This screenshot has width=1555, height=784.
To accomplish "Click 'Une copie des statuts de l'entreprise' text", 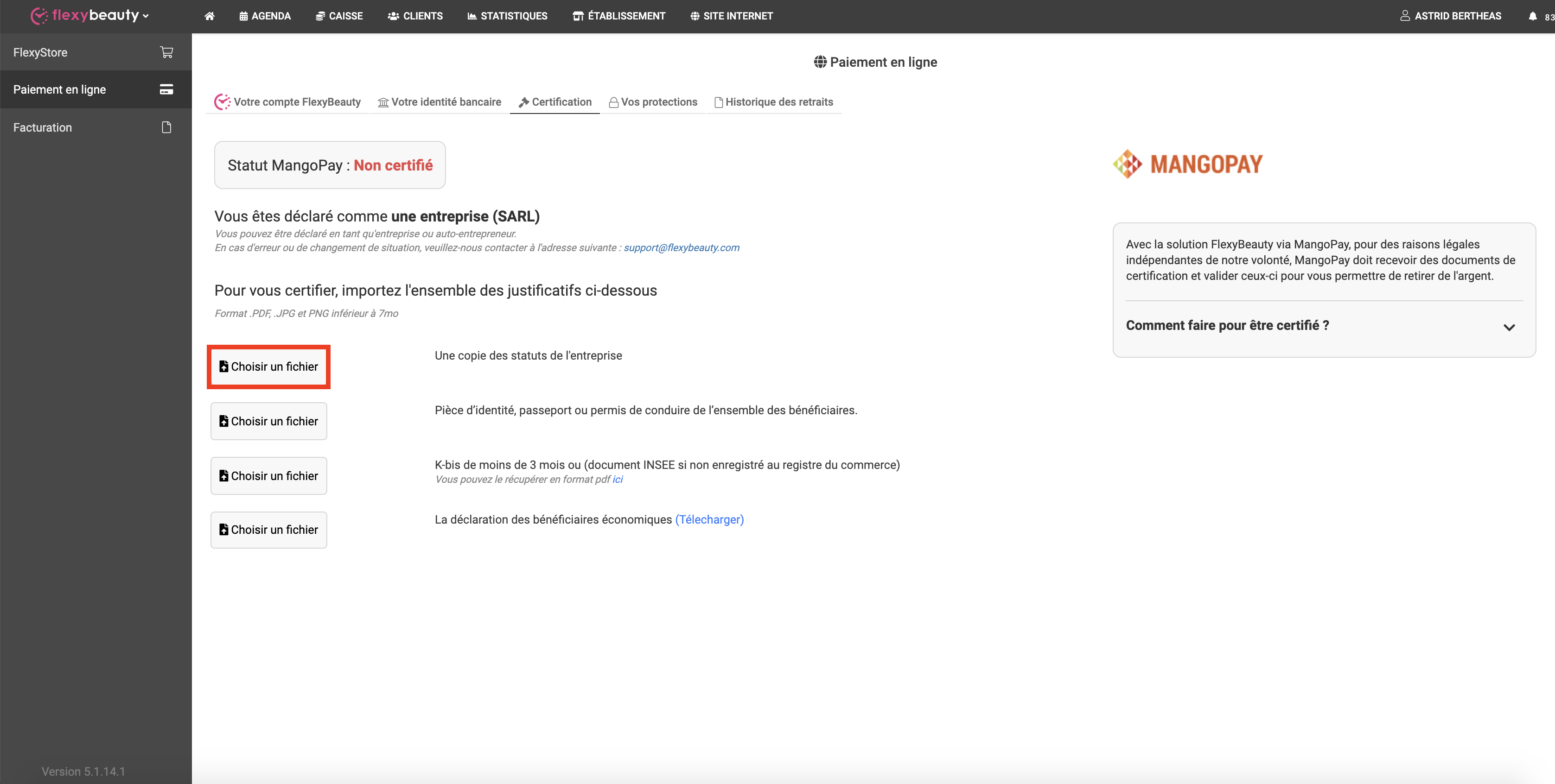I will 528,356.
